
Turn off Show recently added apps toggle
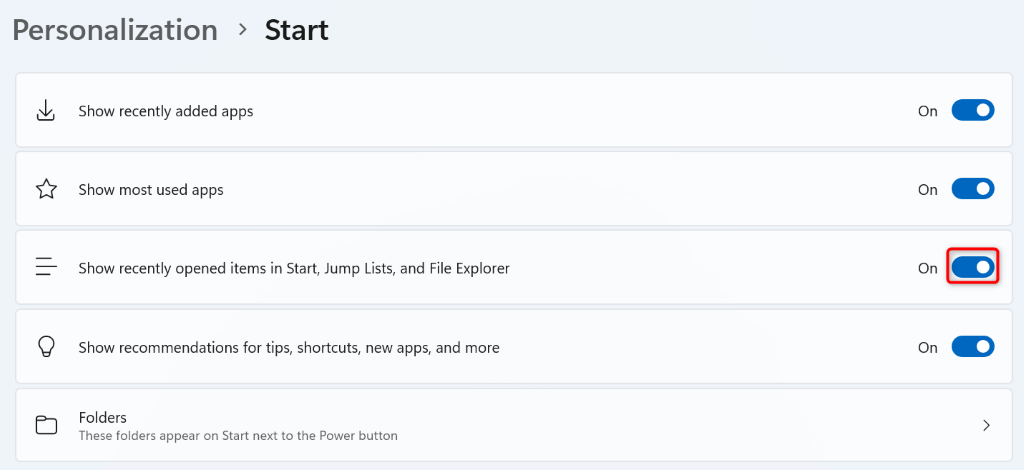[972, 111]
